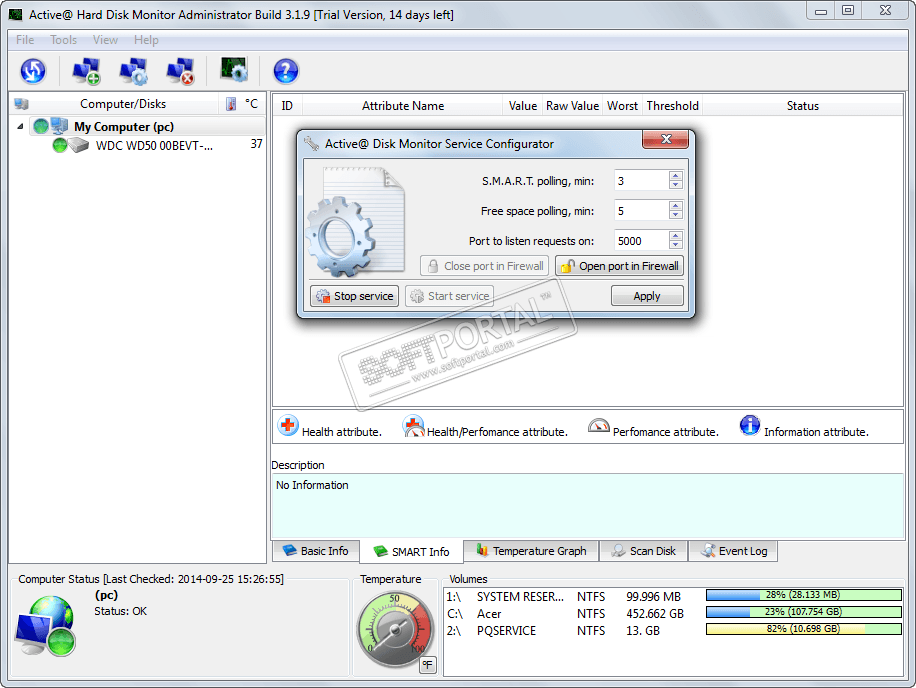Switch to the Basic Info tab

tap(315, 551)
